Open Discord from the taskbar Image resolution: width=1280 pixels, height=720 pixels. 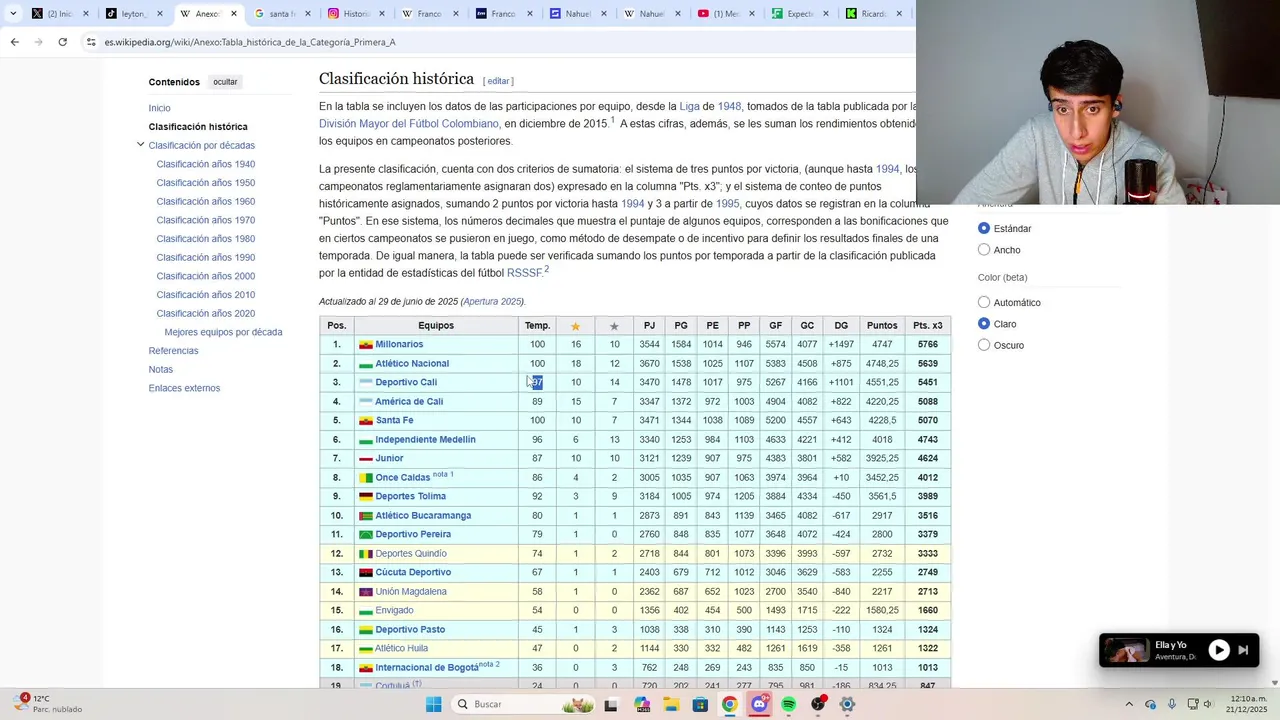pos(759,704)
